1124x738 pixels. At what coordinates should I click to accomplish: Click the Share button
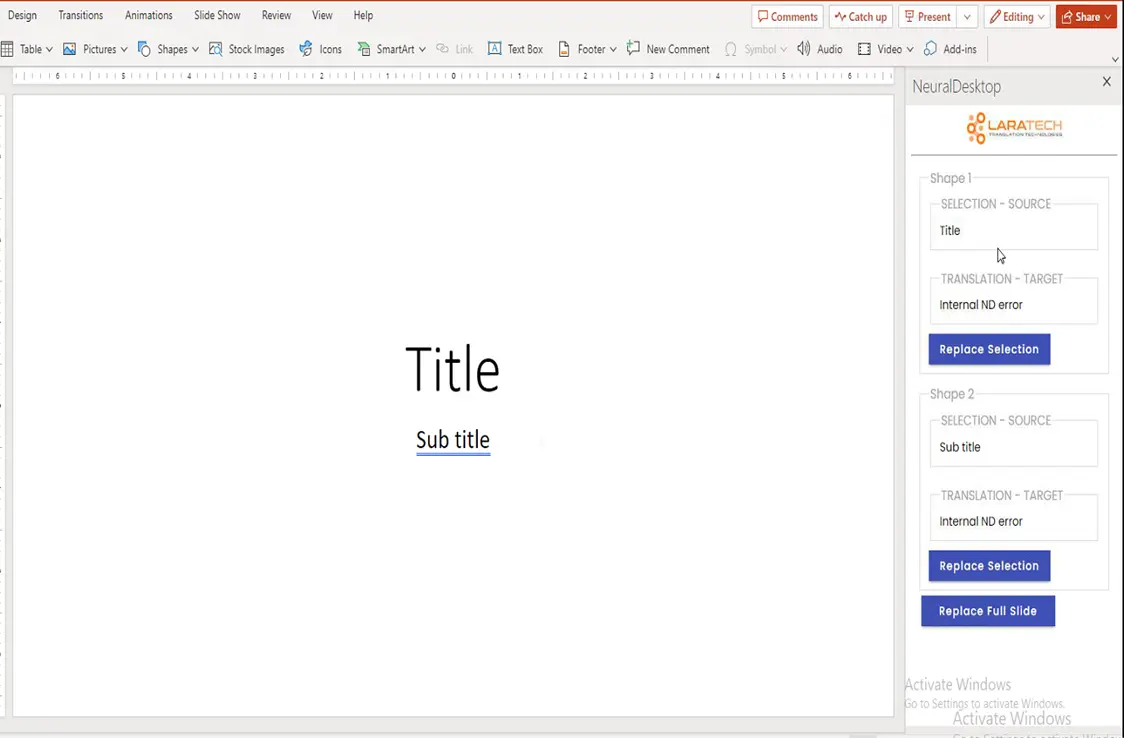pyautogui.click(x=1086, y=16)
